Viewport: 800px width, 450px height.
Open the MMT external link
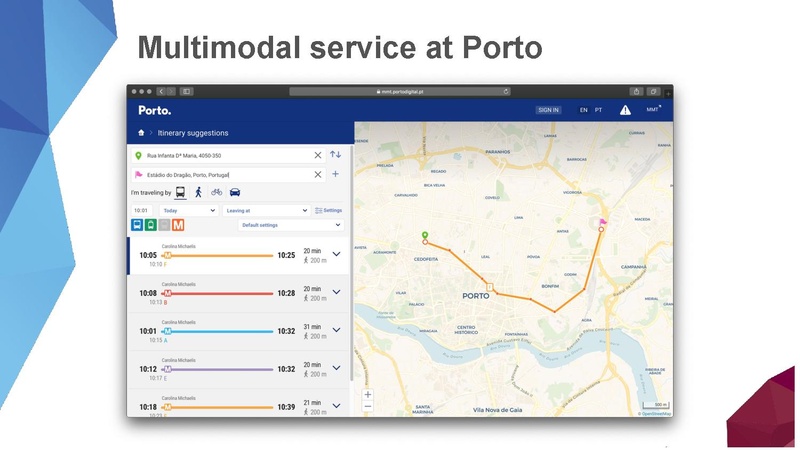click(x=654, y=109)
